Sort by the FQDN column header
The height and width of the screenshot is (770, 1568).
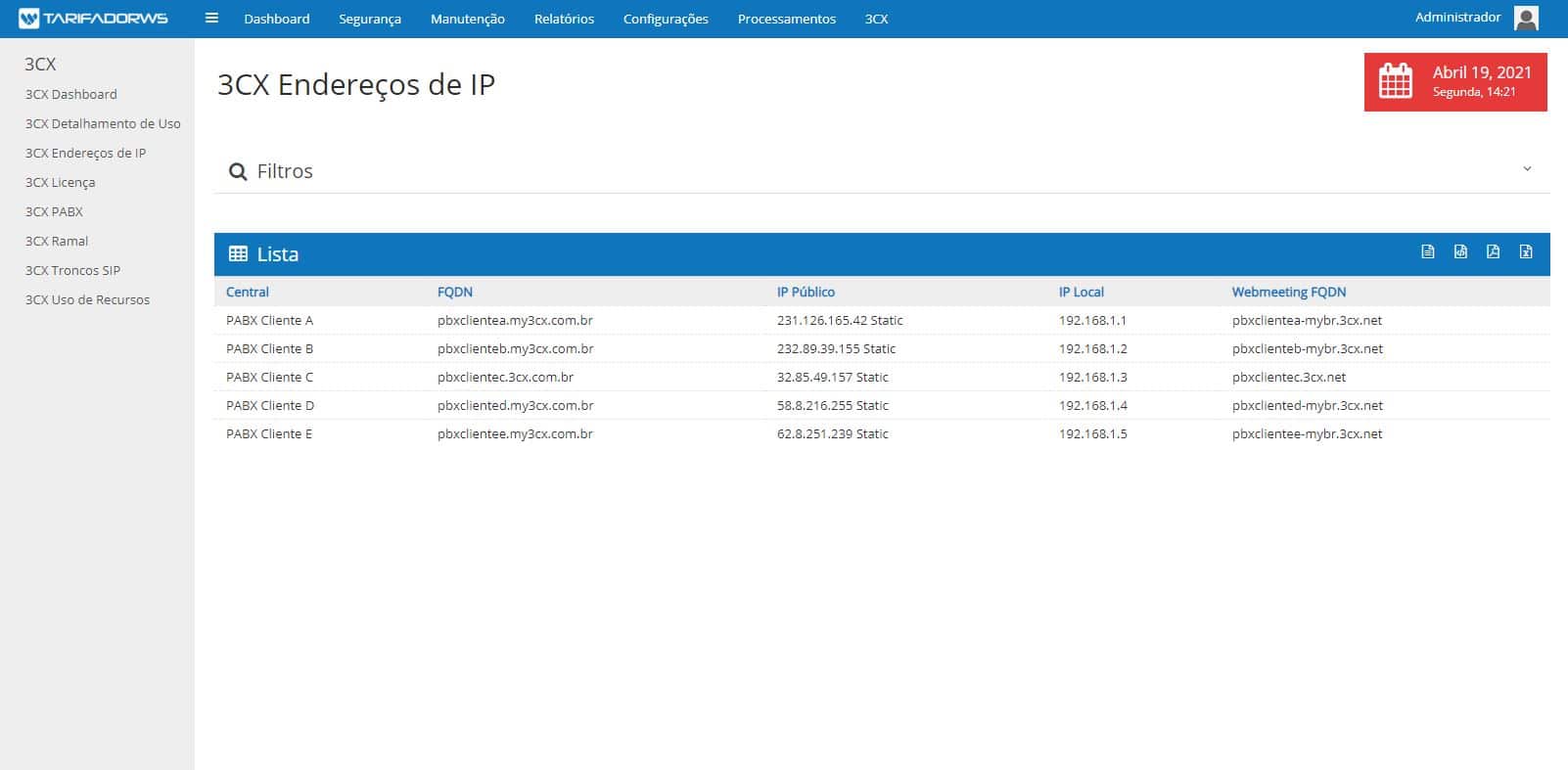tap(455, 292)
